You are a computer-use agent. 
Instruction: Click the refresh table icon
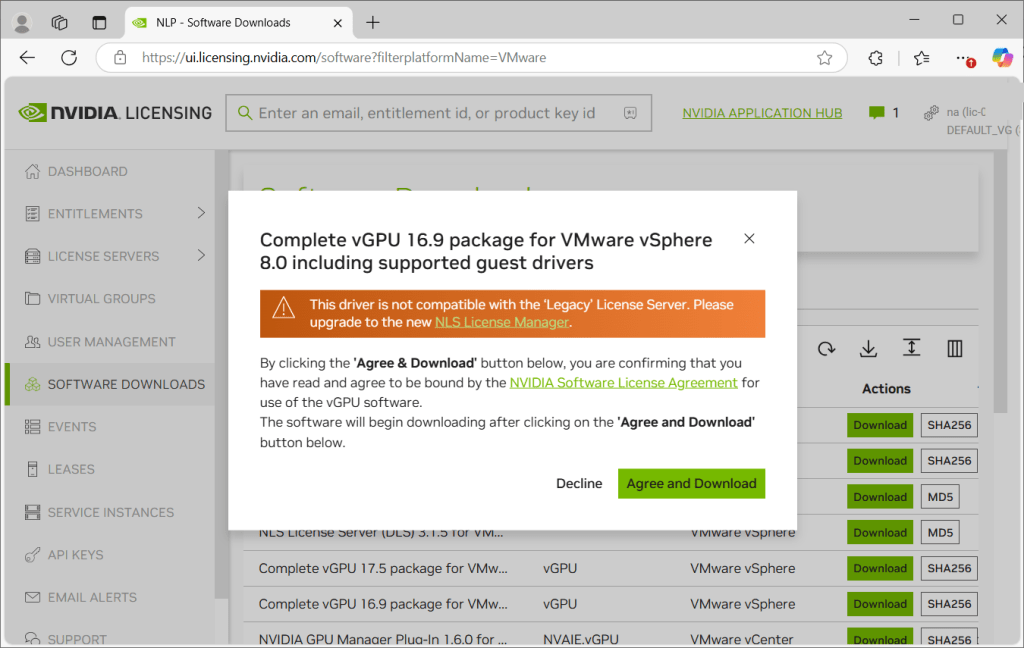(x=826, y=348)
